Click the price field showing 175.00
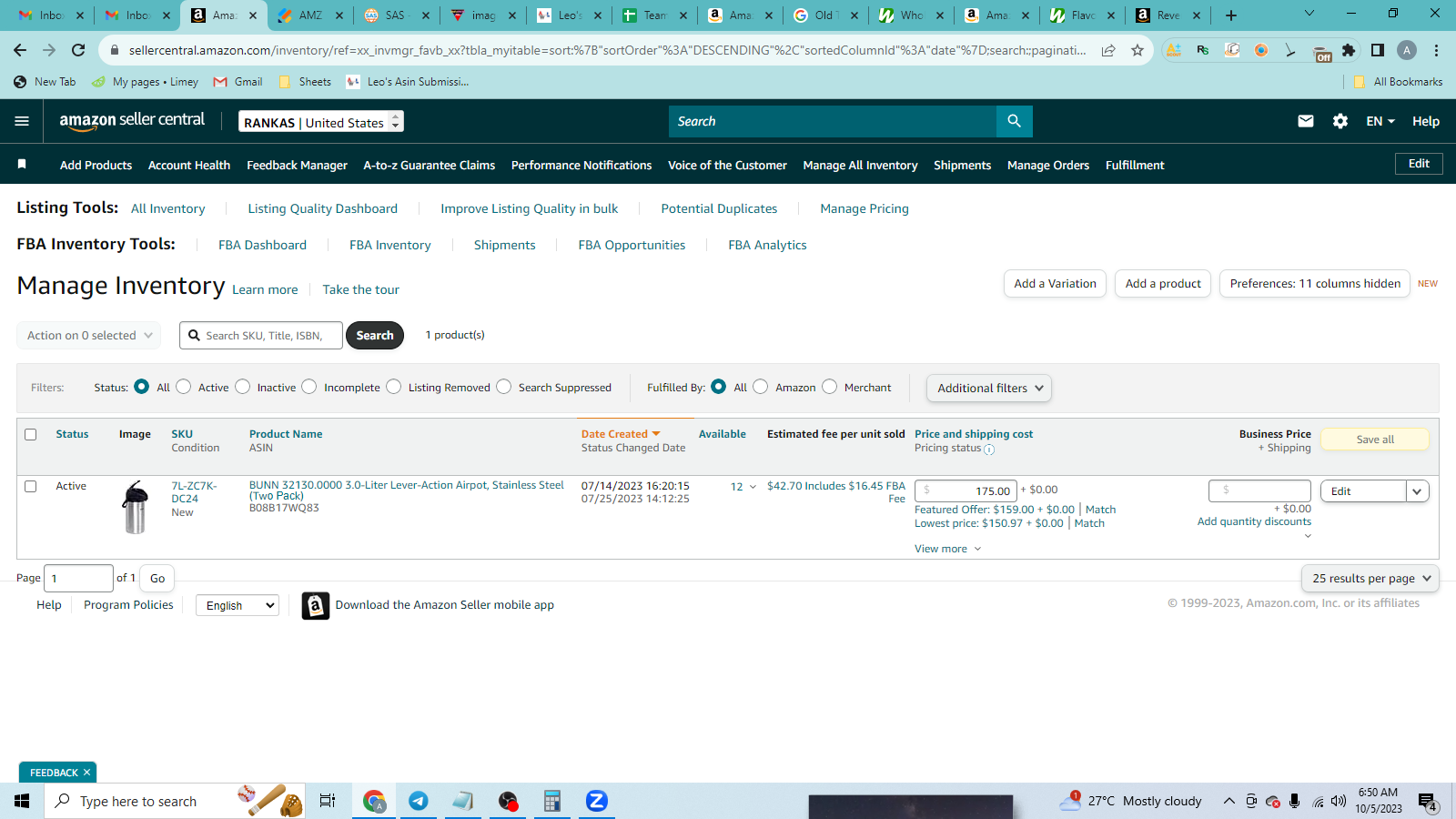Screen dimensions: 1456x819 point(966,491)
